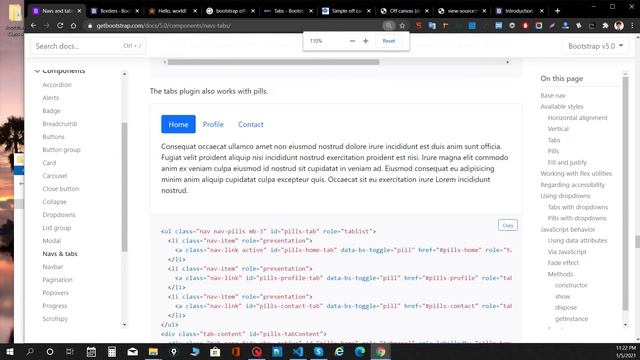The height and width of the screenshot is (360, 640).
Task: Open Chrome profile avatar menu
Action: pyautogui.click(x=619, y=25)
